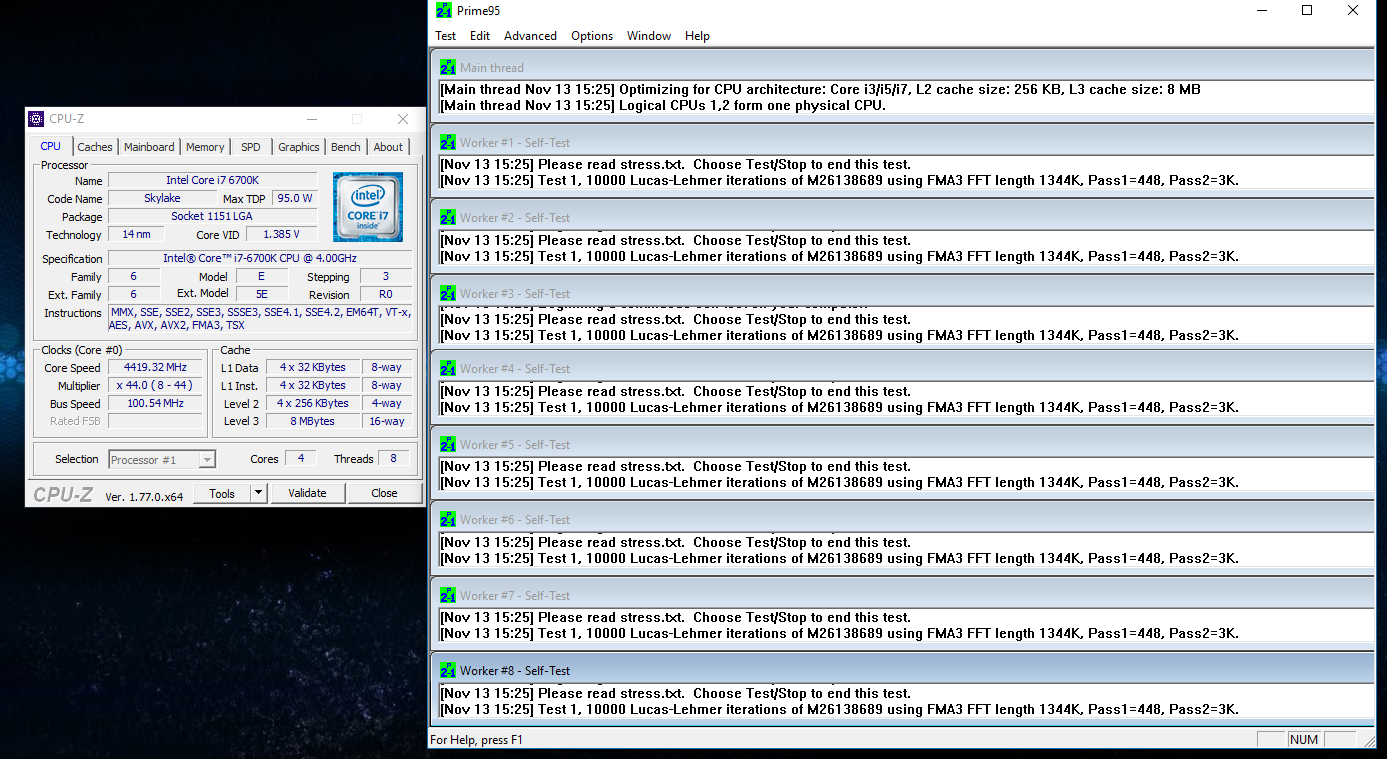This screenshot has height=759, width=1387.
Task: Click the Threads count value 8
Action: [393, 459]
